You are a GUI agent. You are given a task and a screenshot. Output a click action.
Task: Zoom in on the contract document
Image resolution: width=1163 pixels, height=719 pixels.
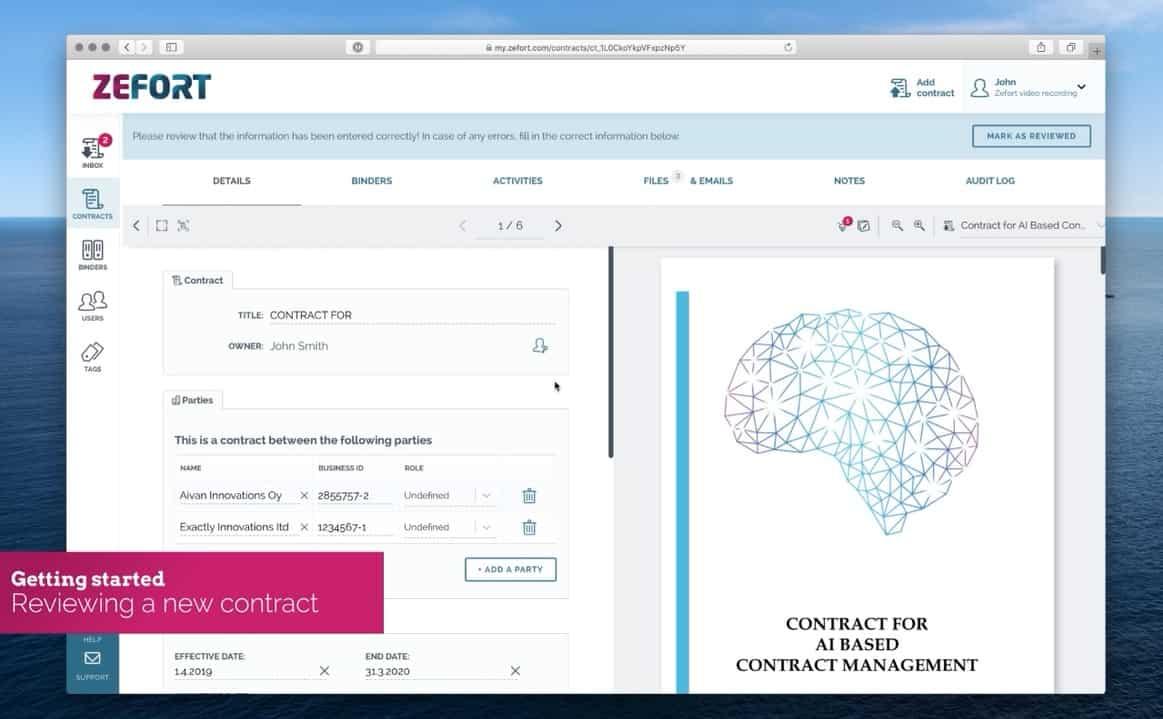click(x=898, y=225)
